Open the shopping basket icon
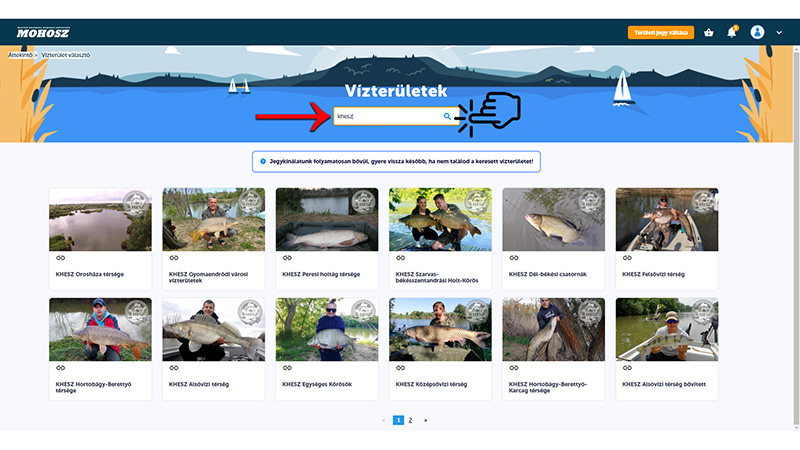The height and width of the screenshot is (450, 800). pos(709,33)
